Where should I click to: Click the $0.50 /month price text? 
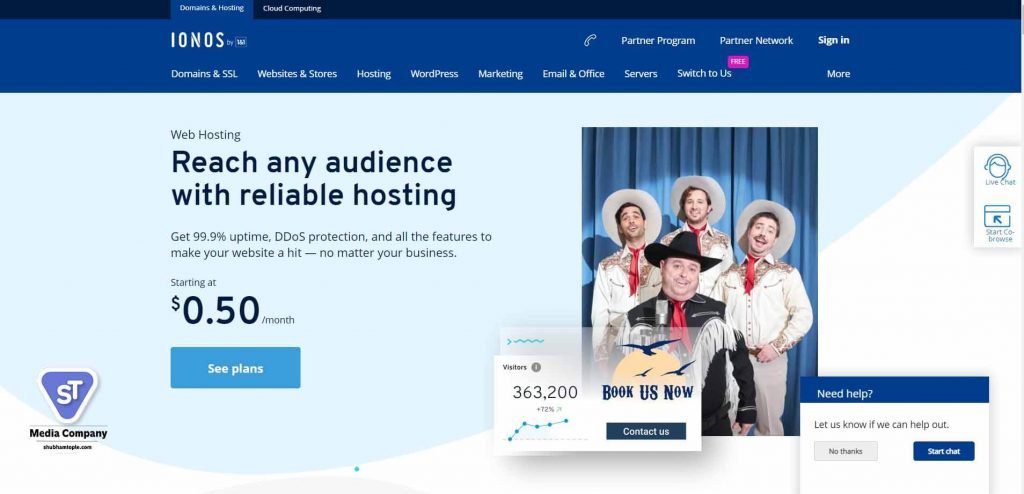tap(232, 311)
